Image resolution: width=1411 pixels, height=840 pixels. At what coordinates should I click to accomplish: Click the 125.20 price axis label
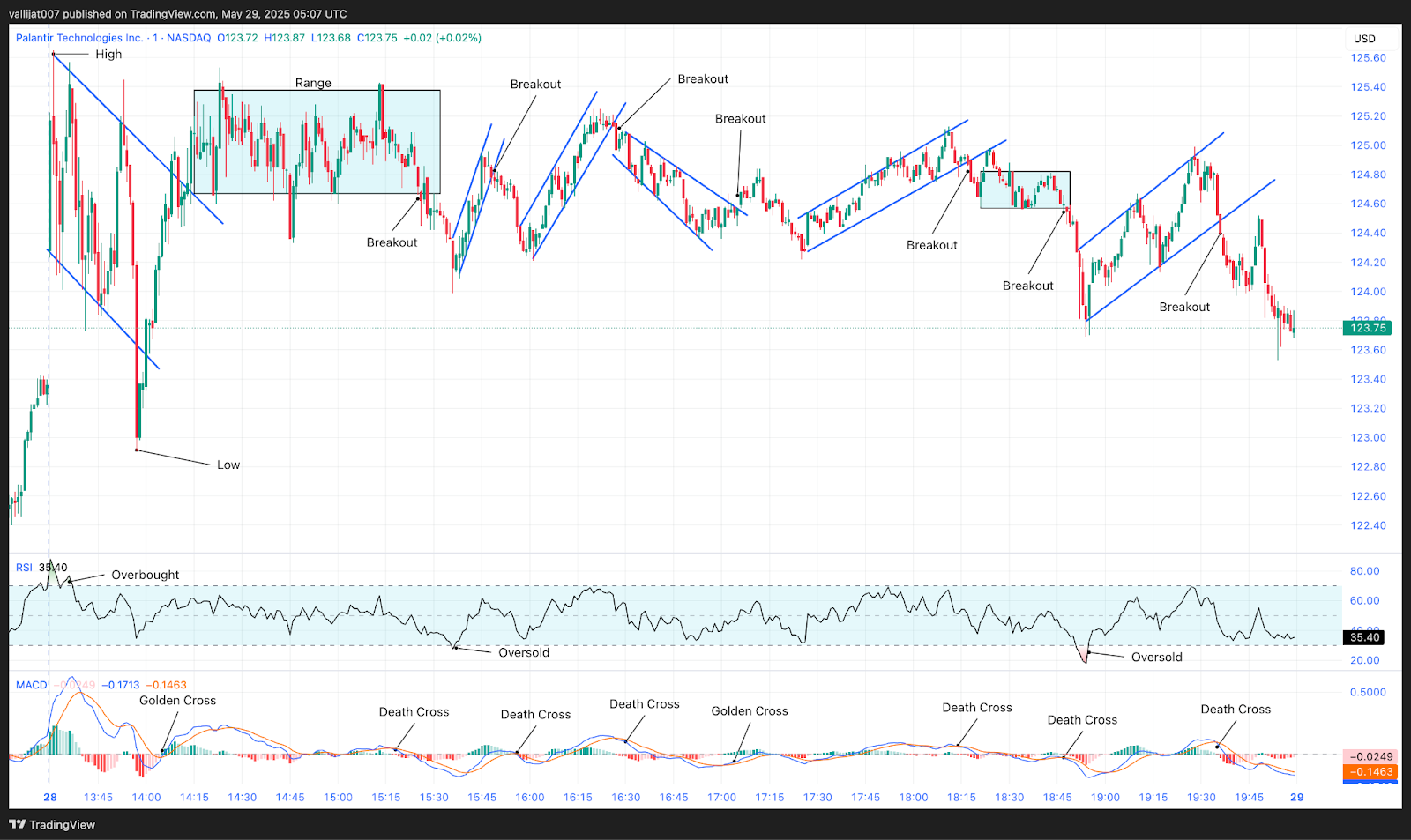1368,116
